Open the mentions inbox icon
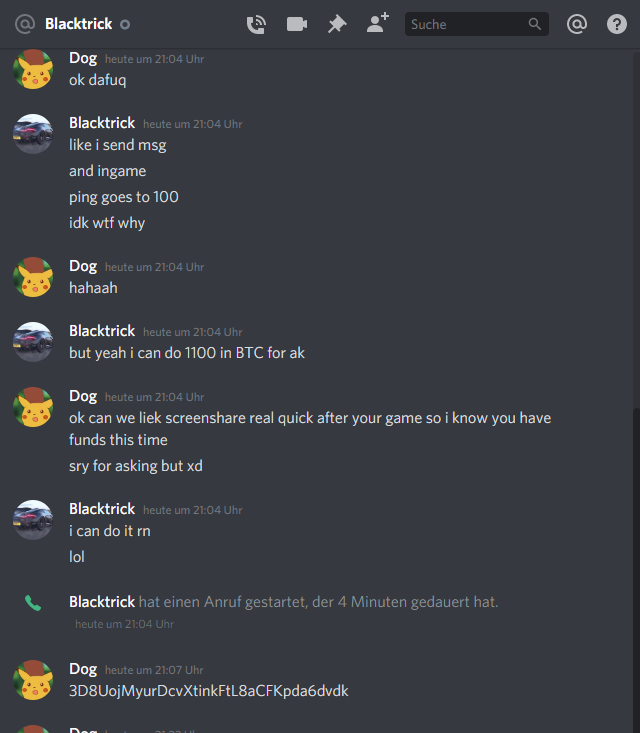Screen dimensions: 640x733 577,24
